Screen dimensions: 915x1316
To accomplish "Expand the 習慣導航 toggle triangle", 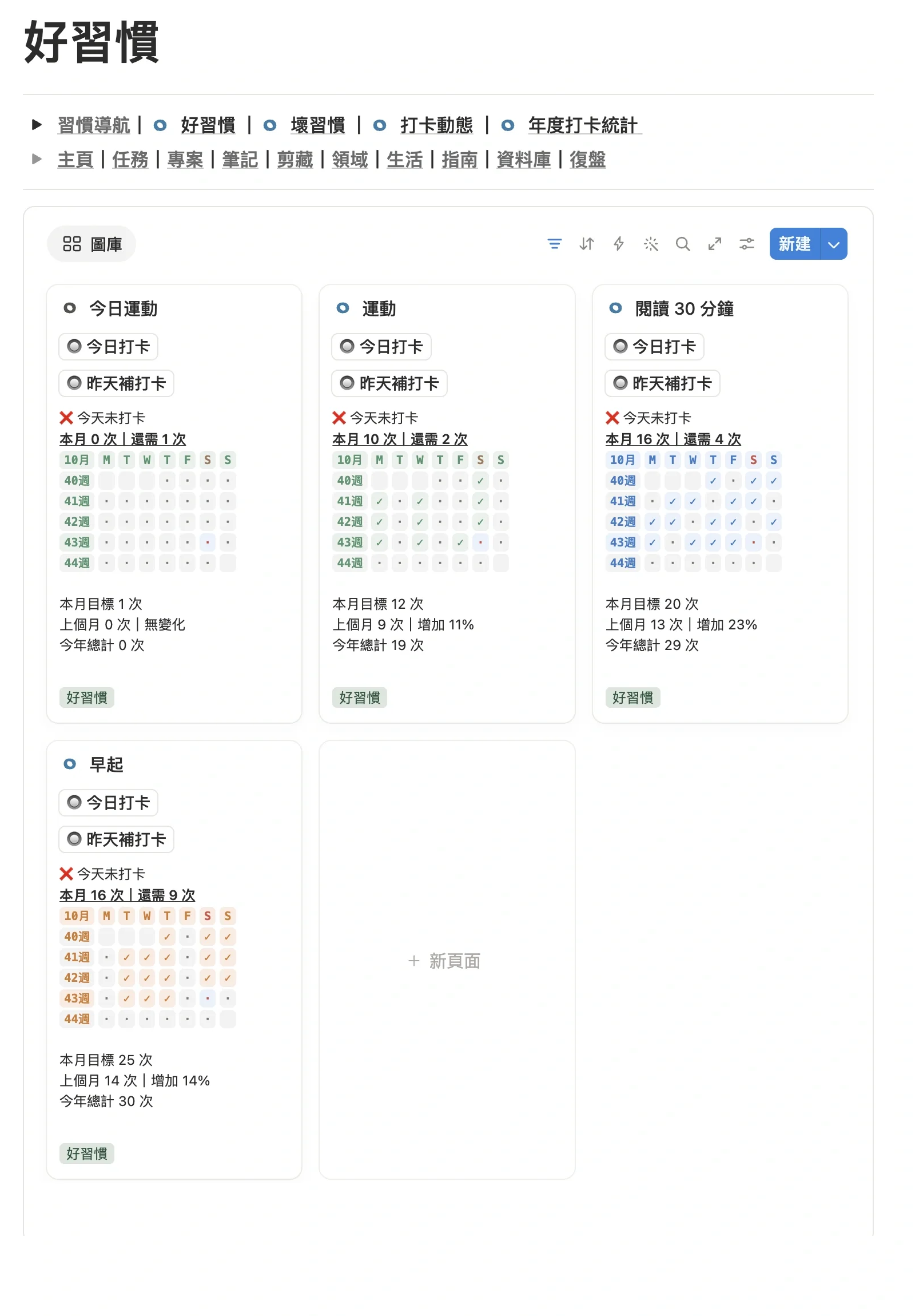I will pyautogui.click(x=37, y=124).
